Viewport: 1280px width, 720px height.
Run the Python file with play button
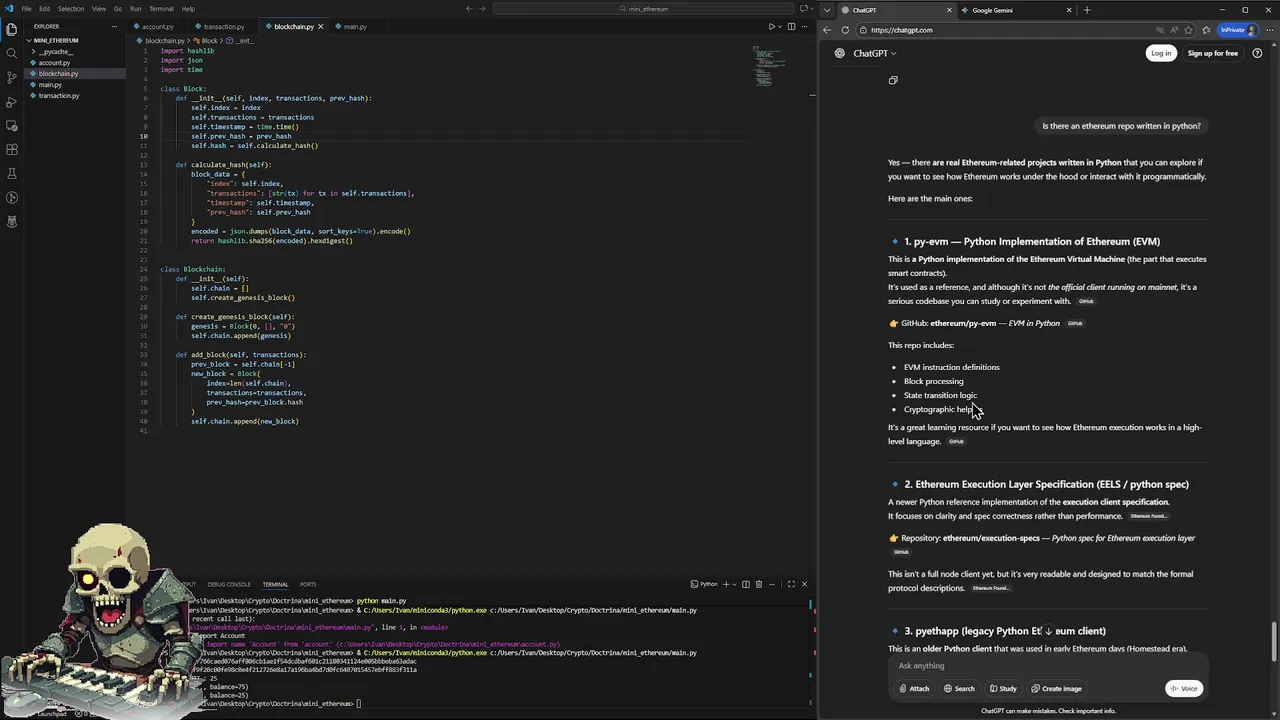[771, 26]
